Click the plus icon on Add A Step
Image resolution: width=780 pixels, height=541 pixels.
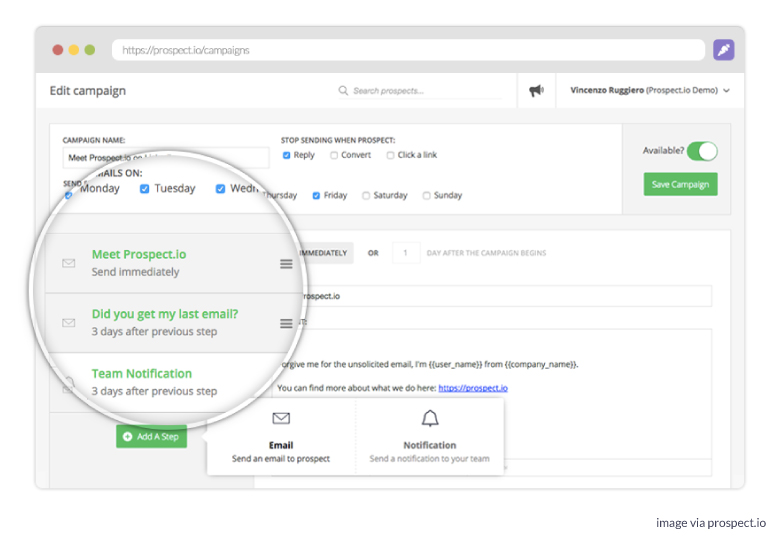(x=127, y=436)
